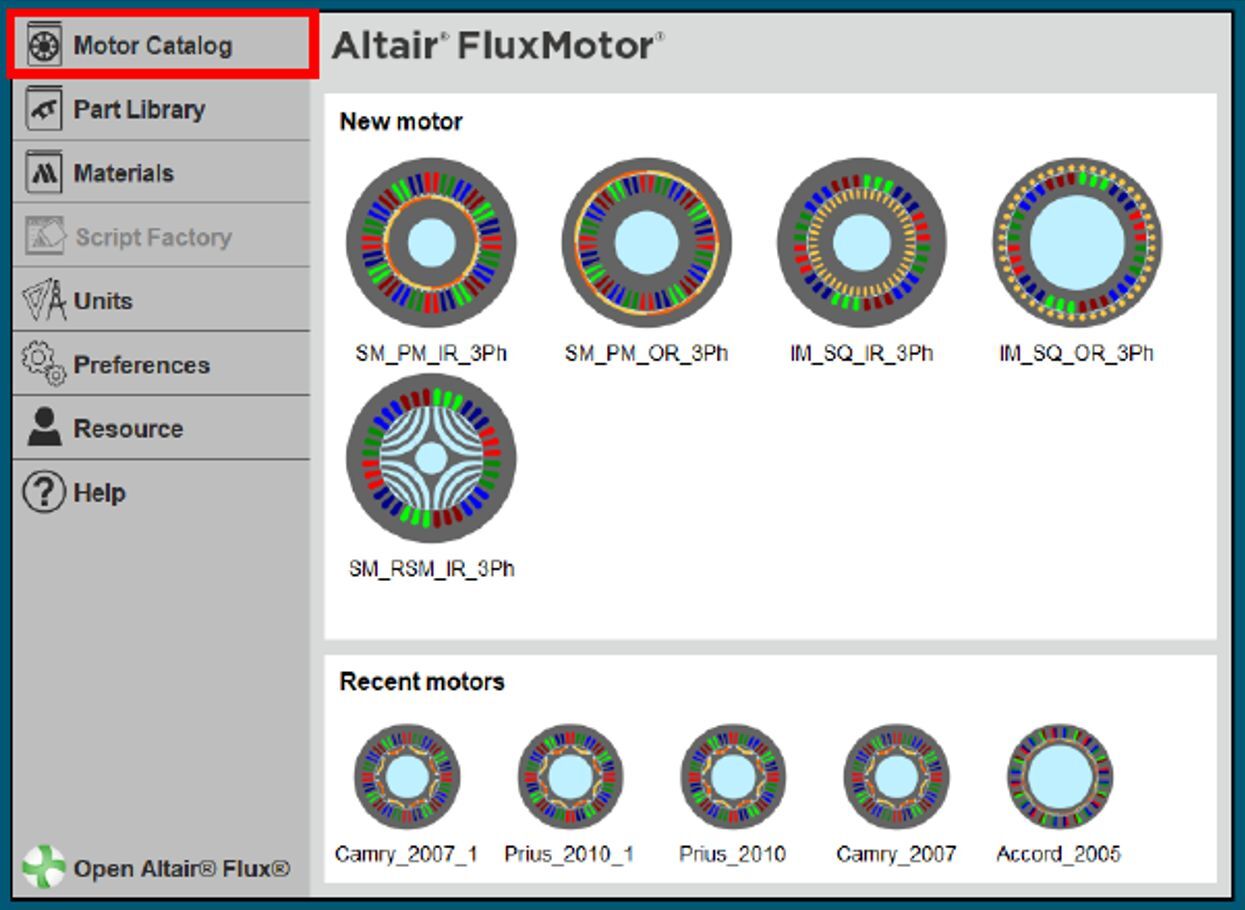Open the Part Library section
This screenshot has height=910, width=1245.
(161, 109)
